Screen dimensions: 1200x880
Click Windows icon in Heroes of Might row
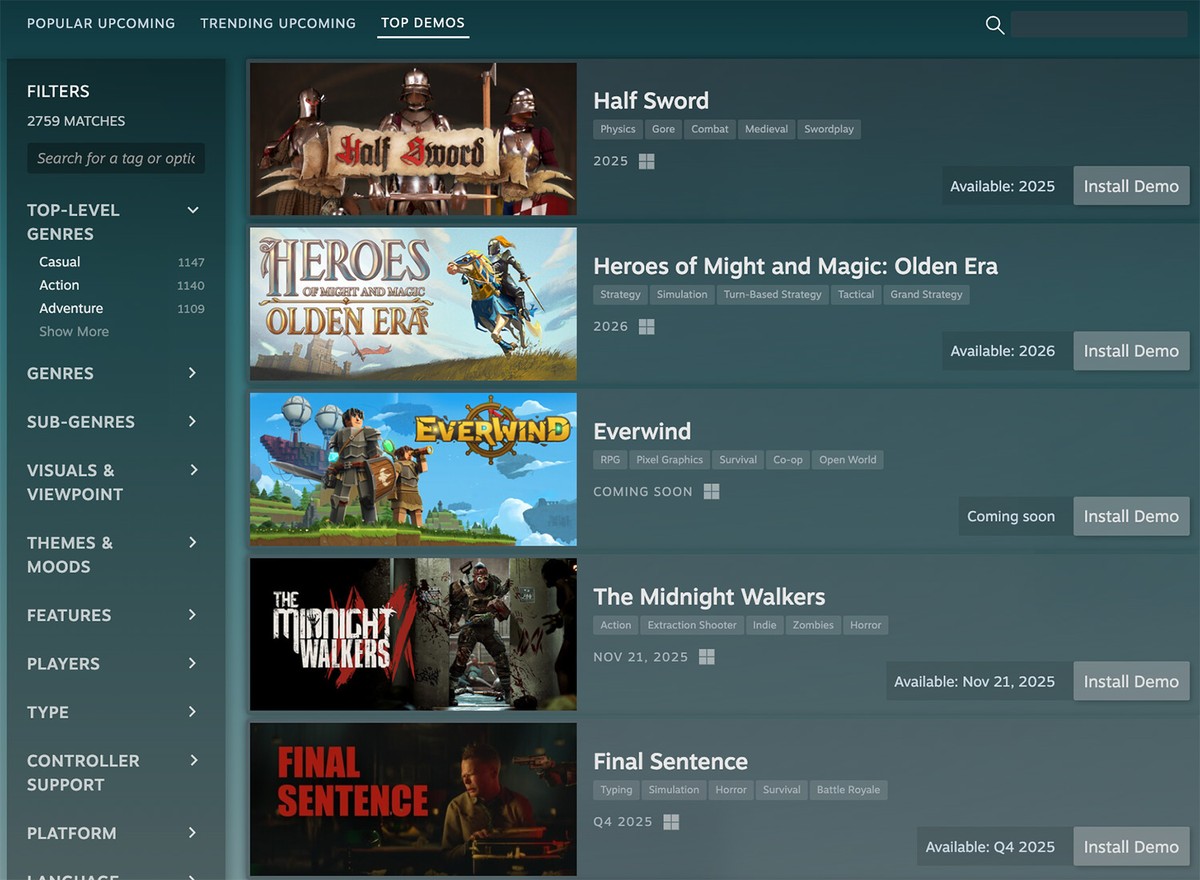click(647, 326)
